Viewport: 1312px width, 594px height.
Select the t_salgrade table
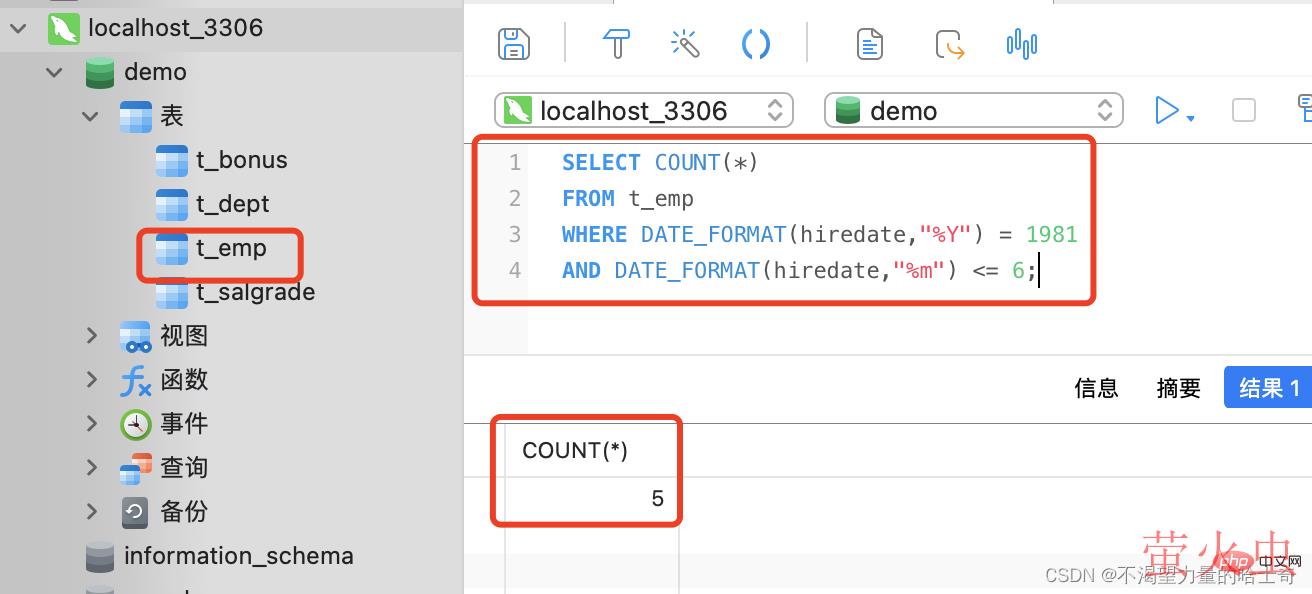254,292
